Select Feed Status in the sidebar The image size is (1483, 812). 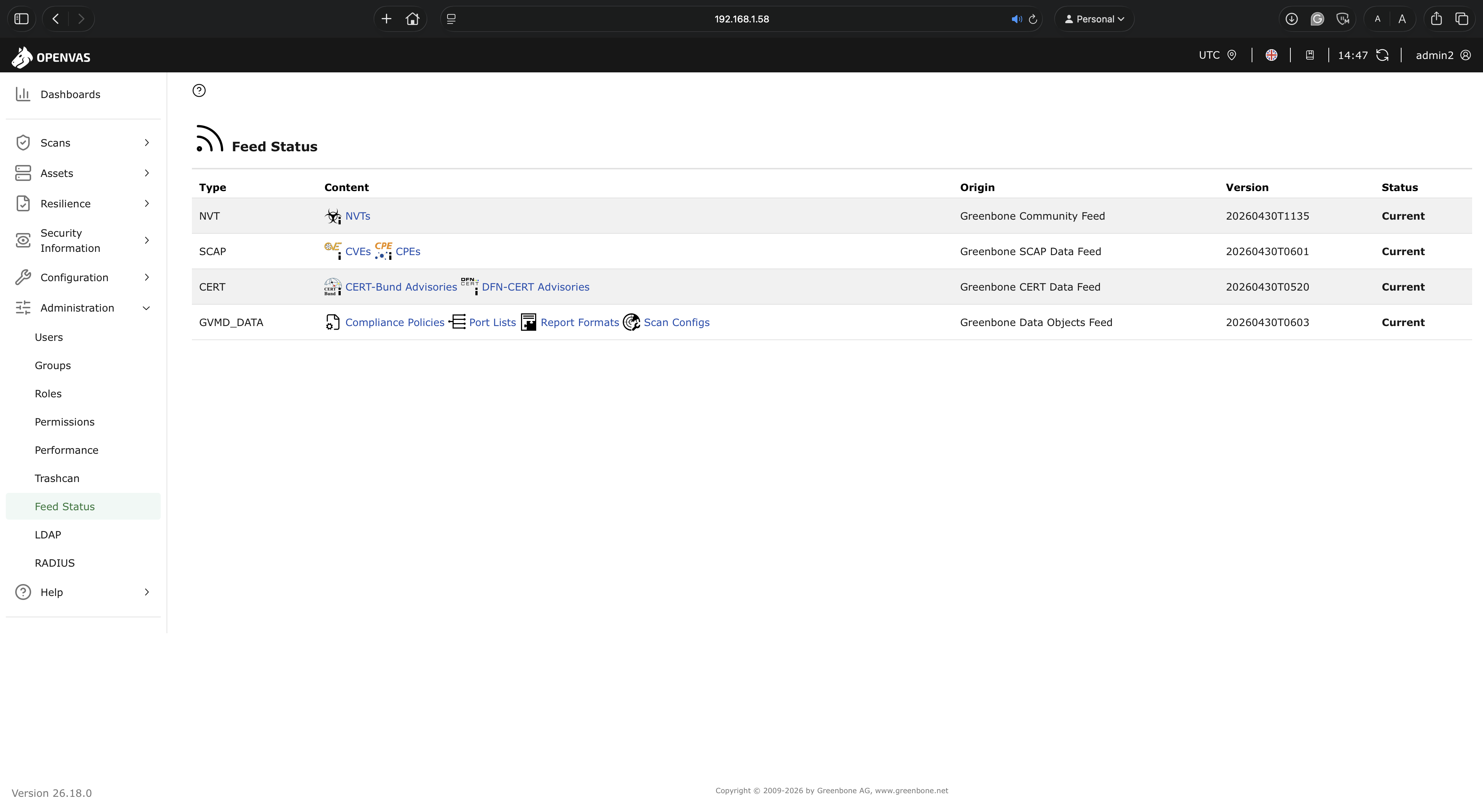(84, 507)
